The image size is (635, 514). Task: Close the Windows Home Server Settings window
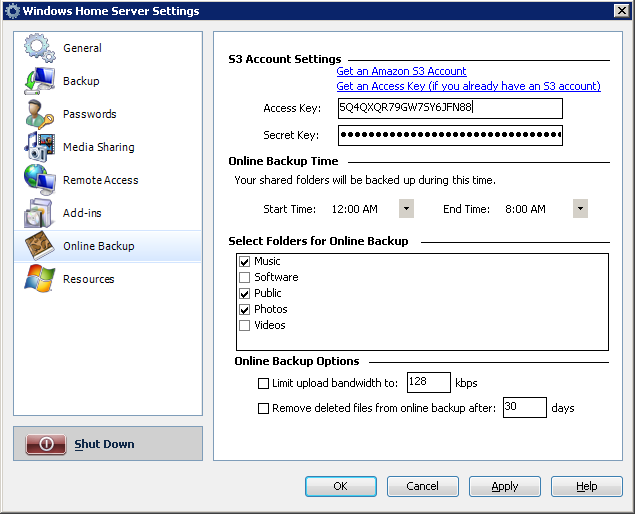click(621, 11)
